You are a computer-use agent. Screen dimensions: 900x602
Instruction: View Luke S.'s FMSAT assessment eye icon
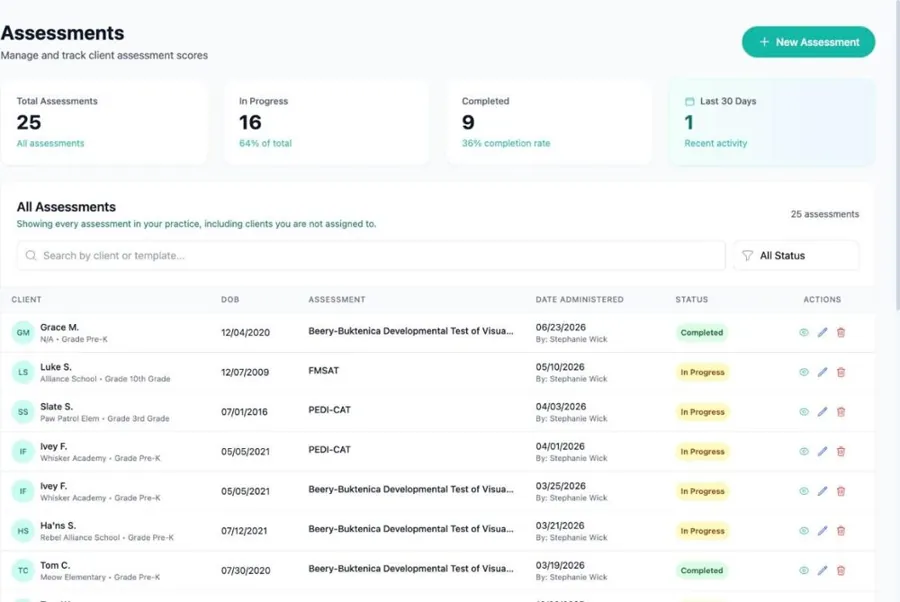(804, 372)
